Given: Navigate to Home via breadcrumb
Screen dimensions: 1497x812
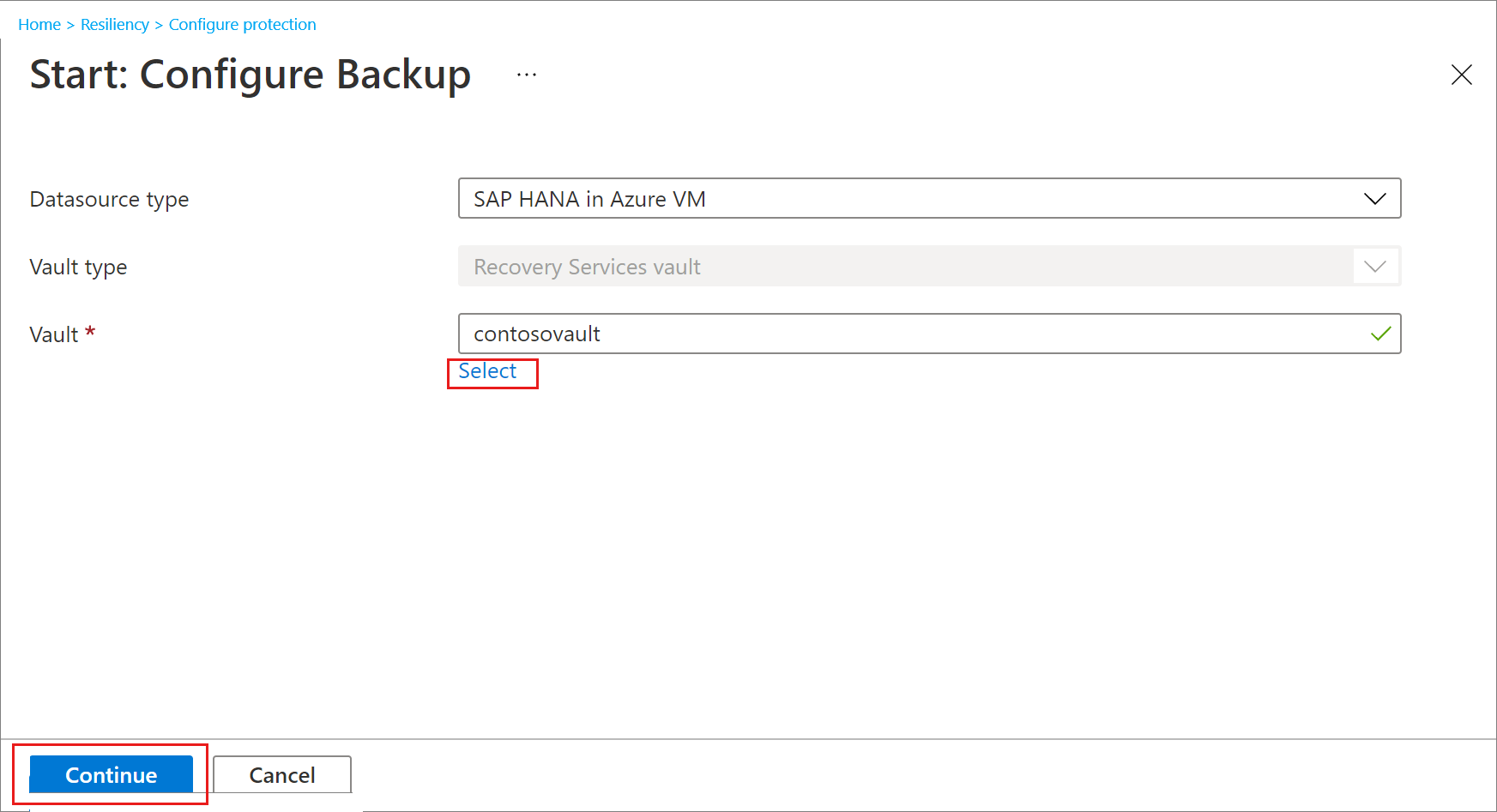Looking at the screenshot, I should 39,24.
